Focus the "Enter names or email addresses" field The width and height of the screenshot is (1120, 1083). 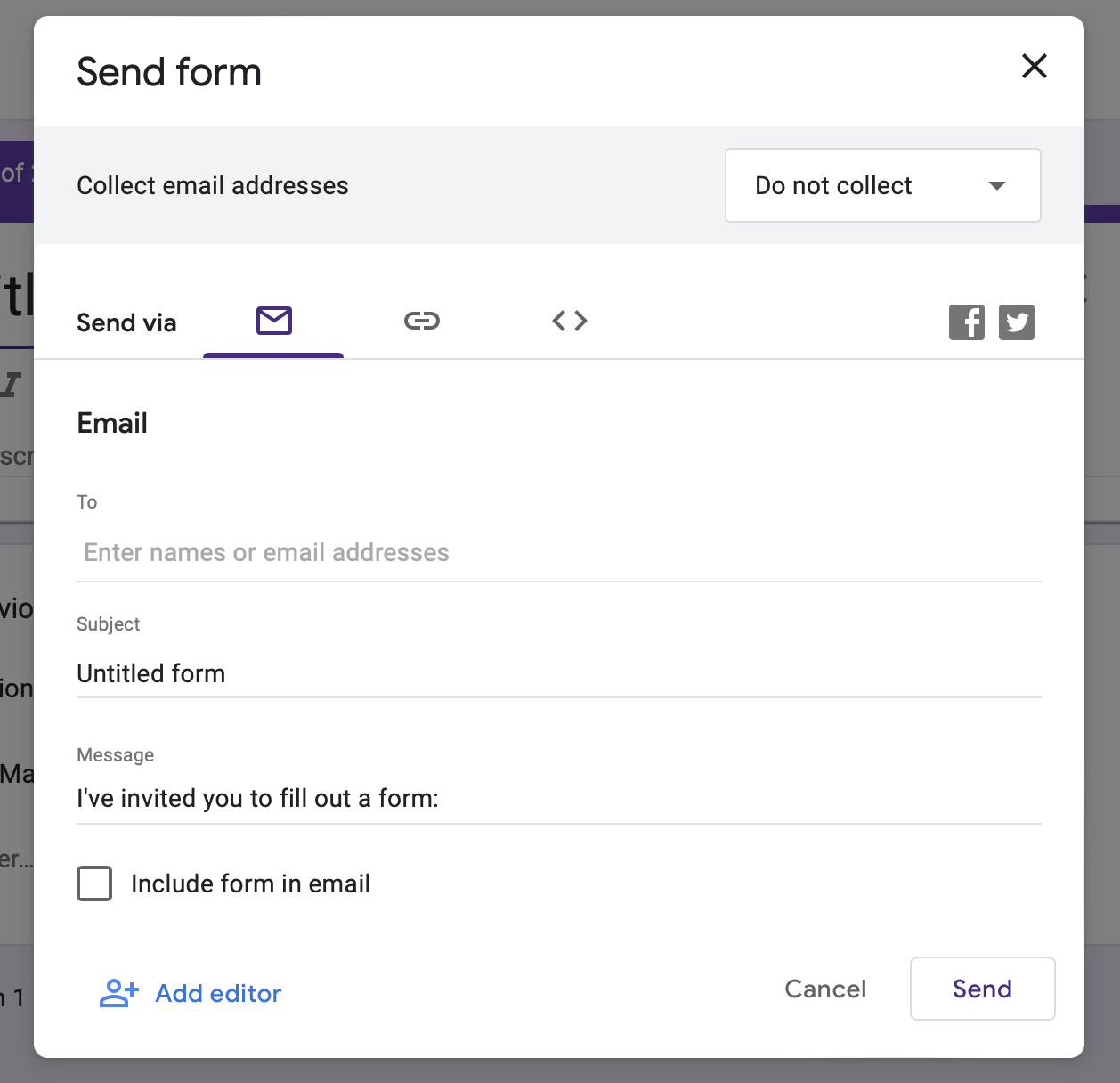coord(558,552)
